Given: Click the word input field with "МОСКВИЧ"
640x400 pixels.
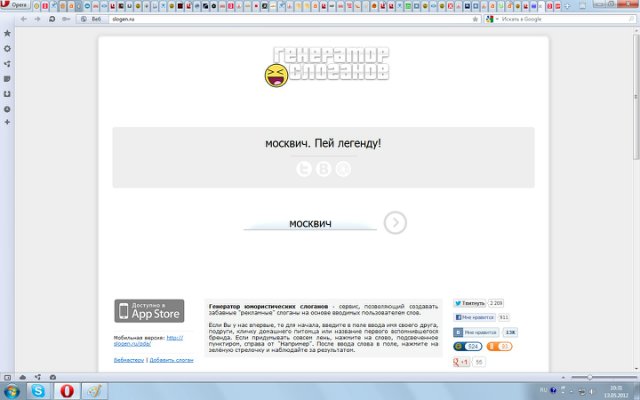Looking at the screenshot, I should (x=310, y=223).
